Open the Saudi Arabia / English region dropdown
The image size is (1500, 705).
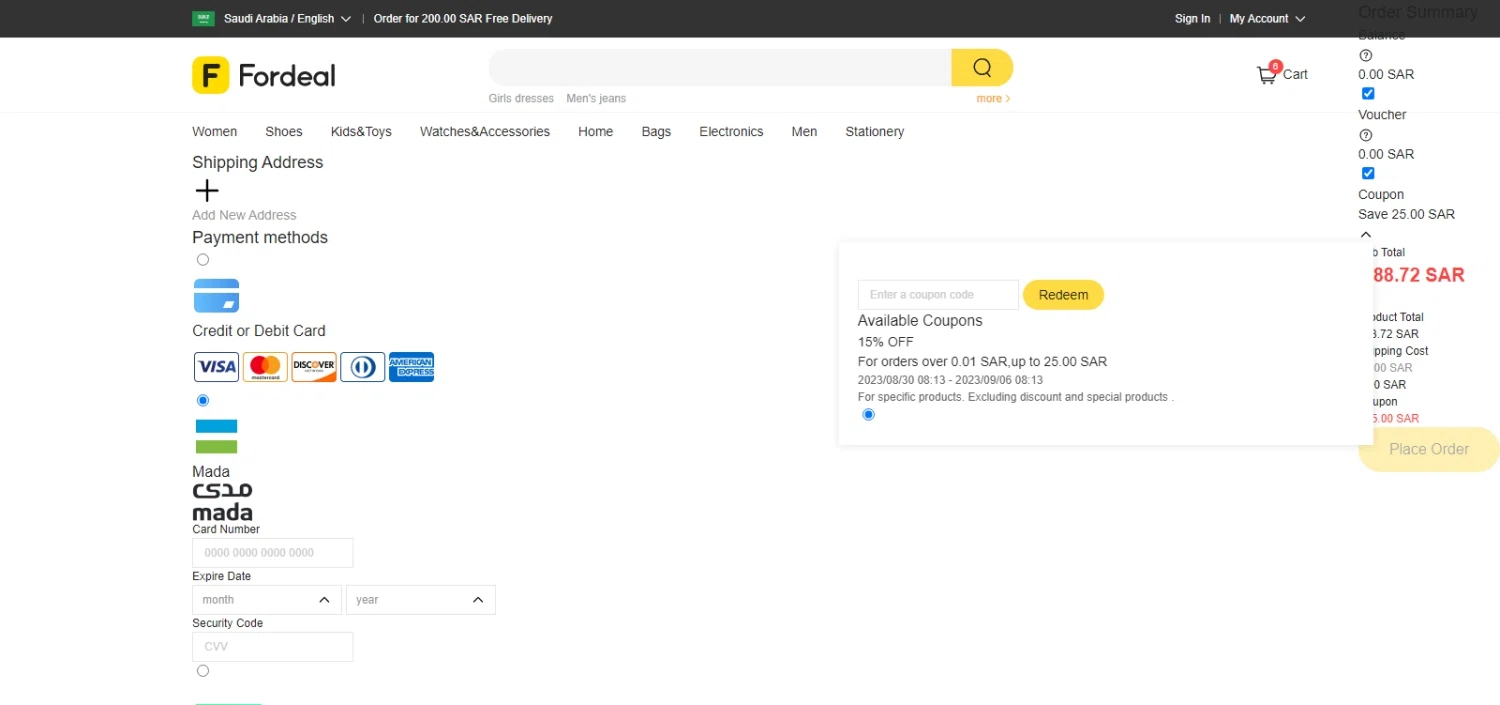(x=287, y=18)
